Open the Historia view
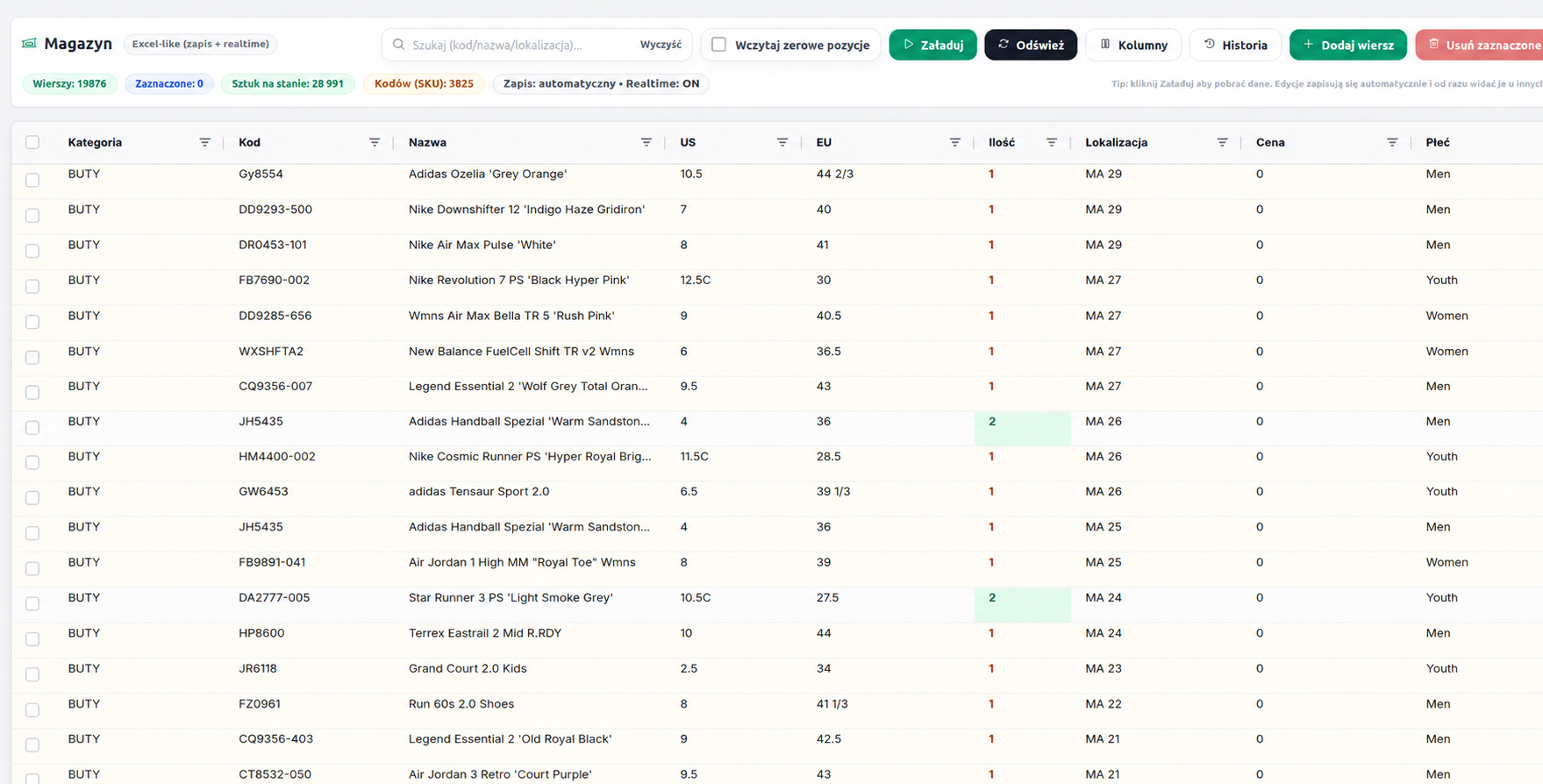Viewport: 1543px width, 784px height. click(1235, 45)
